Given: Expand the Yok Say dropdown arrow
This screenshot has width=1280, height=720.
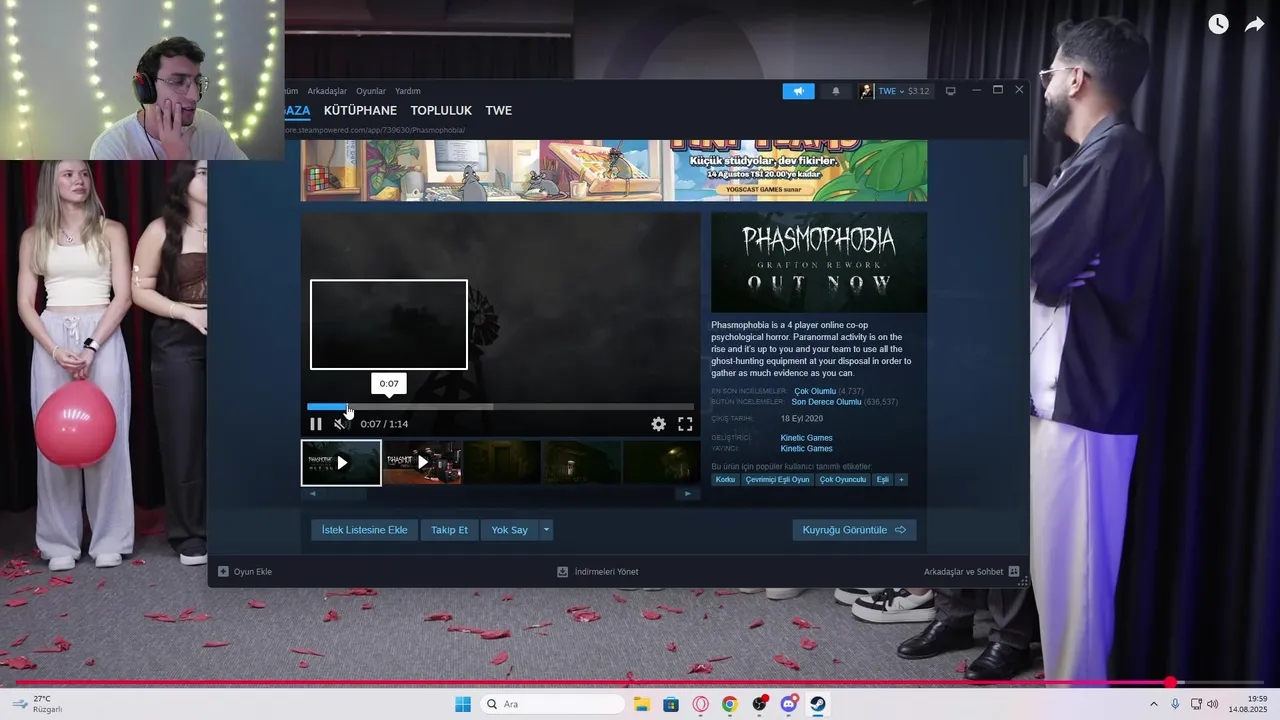Looking at the screenshot, I should pyautogui.click(x=546, y=530).
